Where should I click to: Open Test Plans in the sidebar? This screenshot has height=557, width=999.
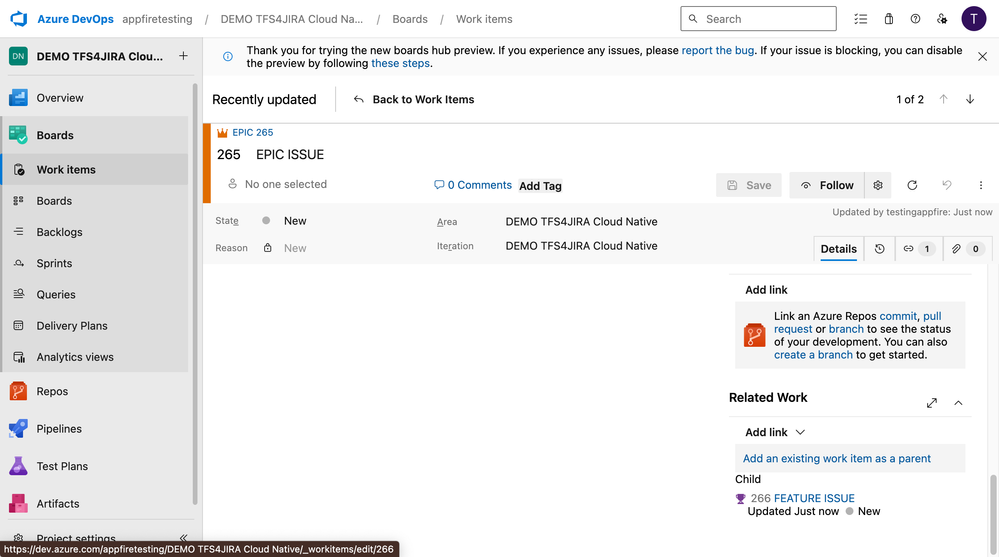96,467
